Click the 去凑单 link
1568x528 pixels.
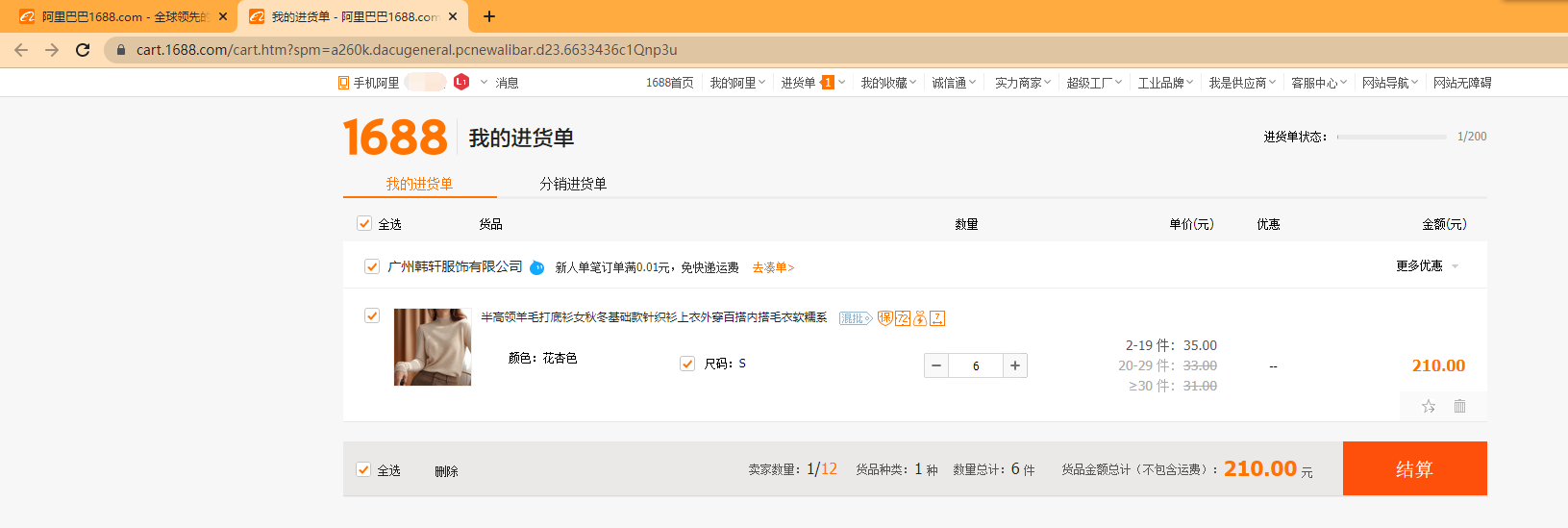773,267
